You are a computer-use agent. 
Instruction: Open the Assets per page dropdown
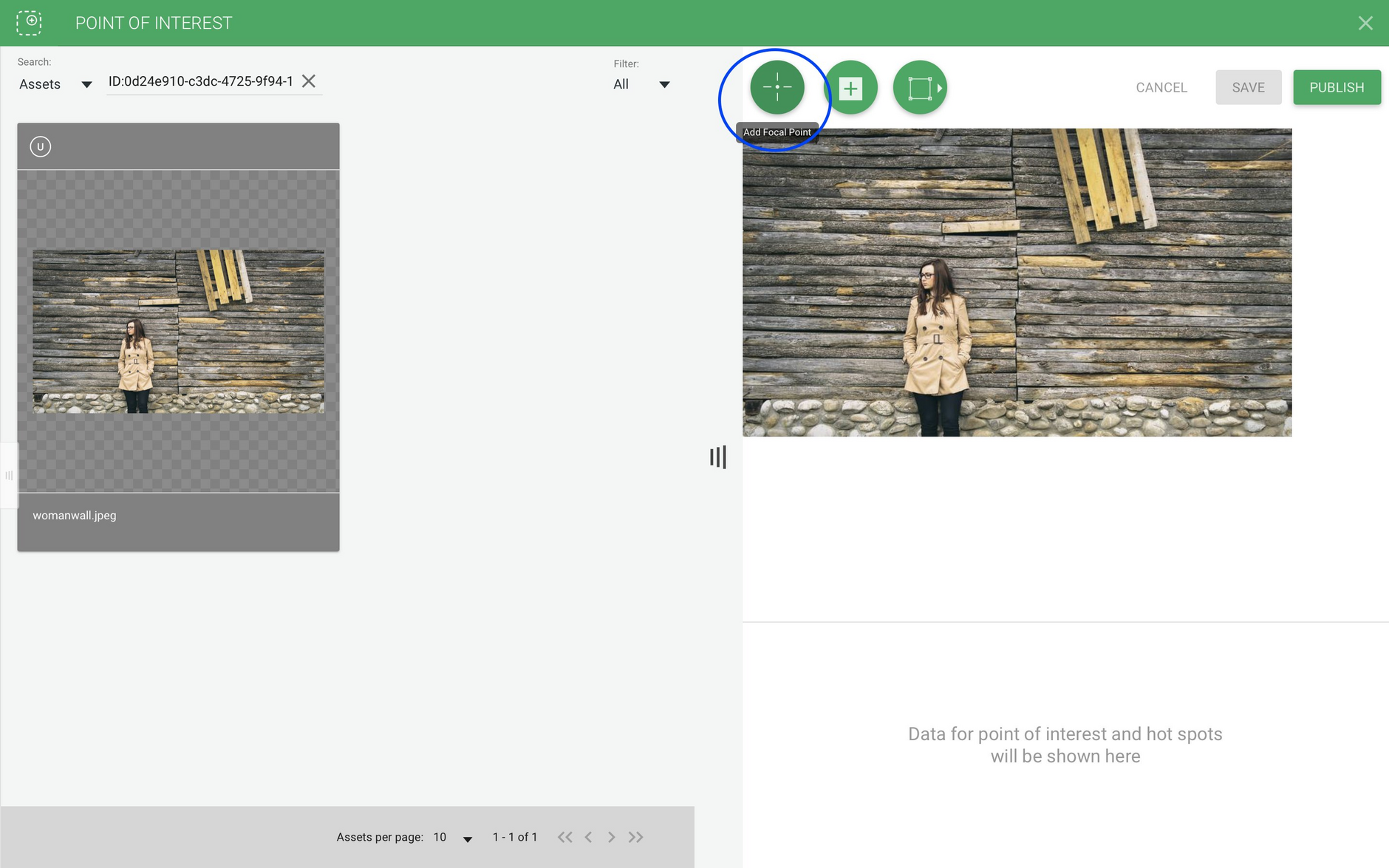(x=453, y=837)
